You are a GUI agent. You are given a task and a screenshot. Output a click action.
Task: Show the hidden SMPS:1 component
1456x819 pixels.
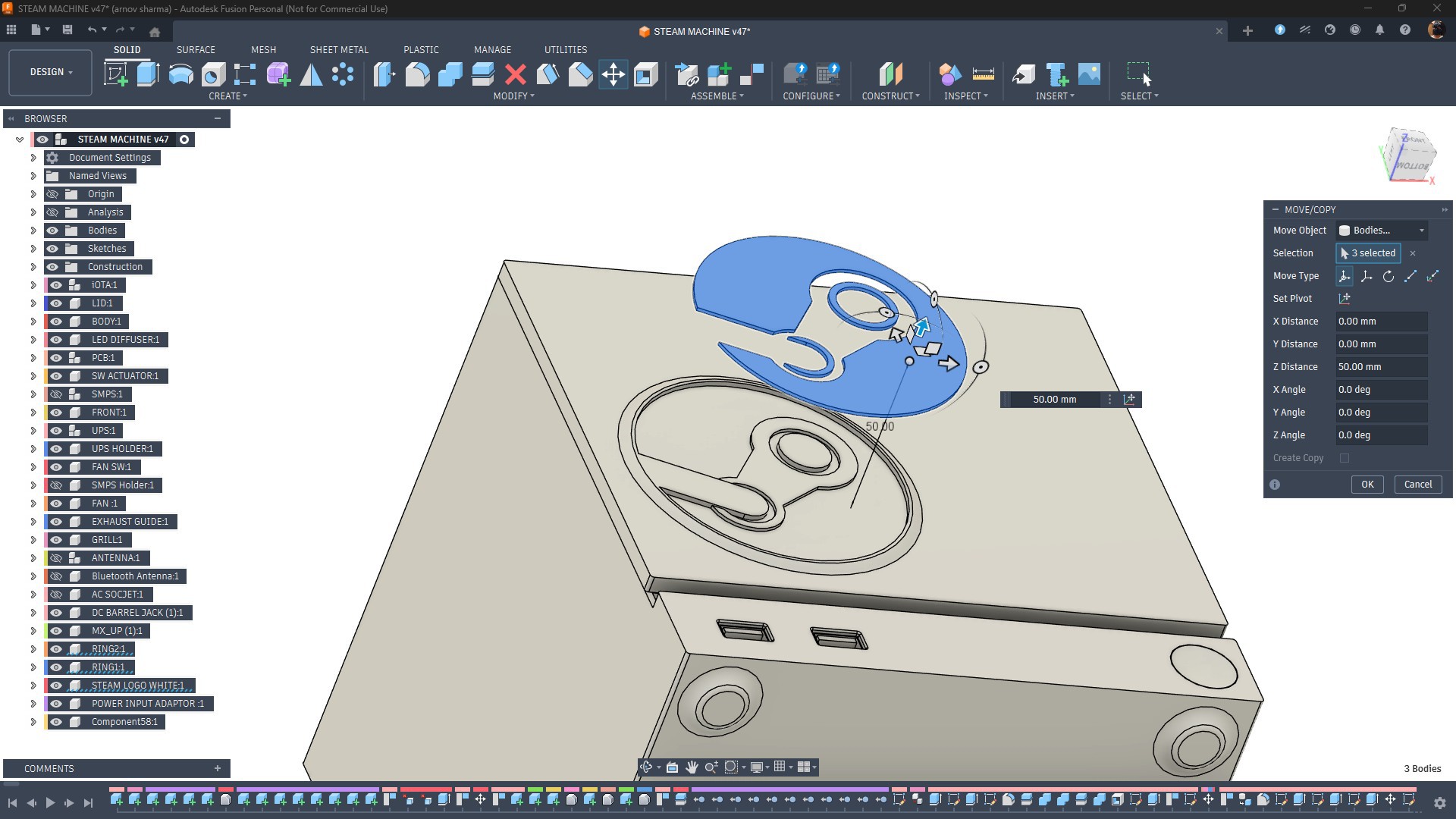click(x=56, y=394)
